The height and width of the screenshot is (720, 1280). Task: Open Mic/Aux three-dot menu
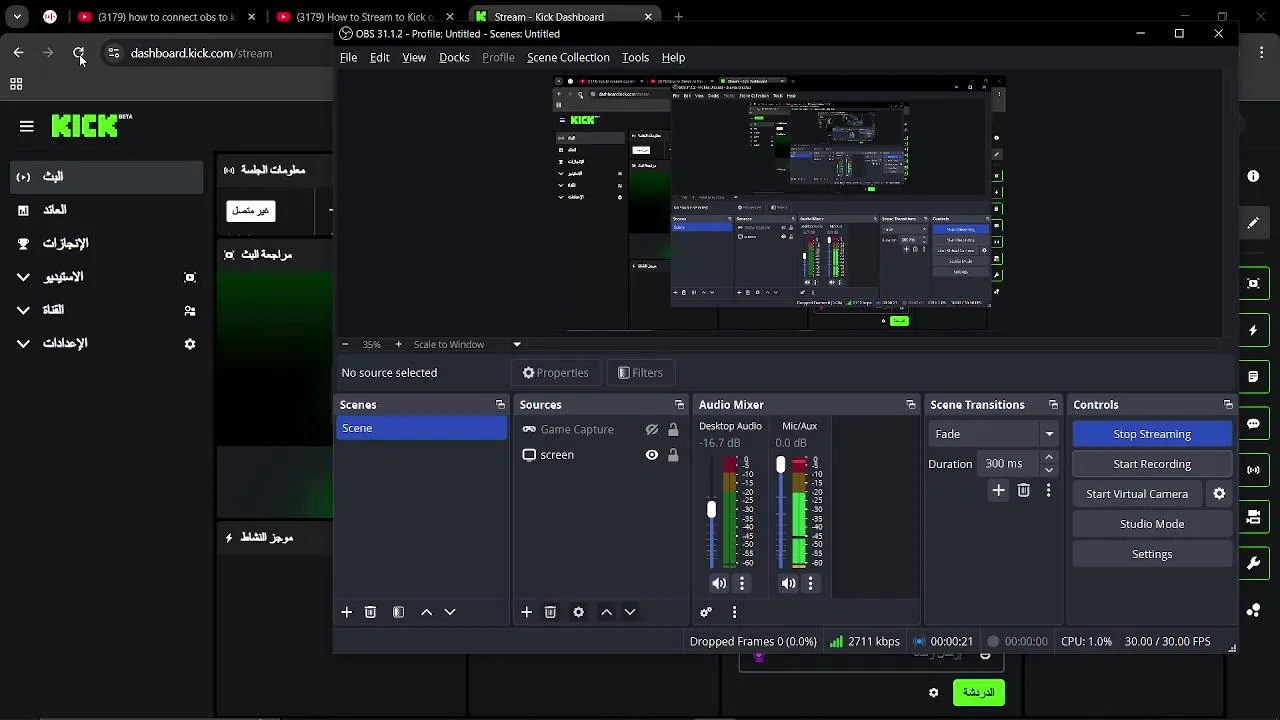click(810, 583)
